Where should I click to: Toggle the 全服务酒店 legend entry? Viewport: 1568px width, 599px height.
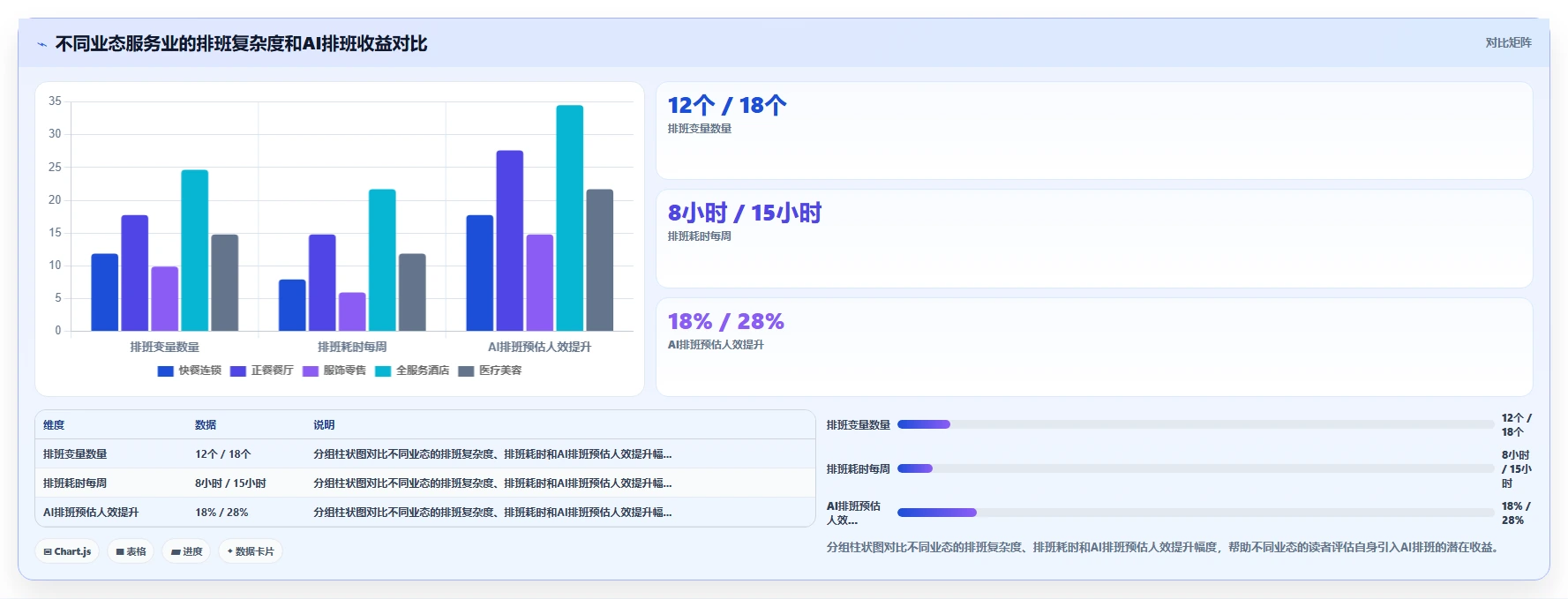[412, 371]
